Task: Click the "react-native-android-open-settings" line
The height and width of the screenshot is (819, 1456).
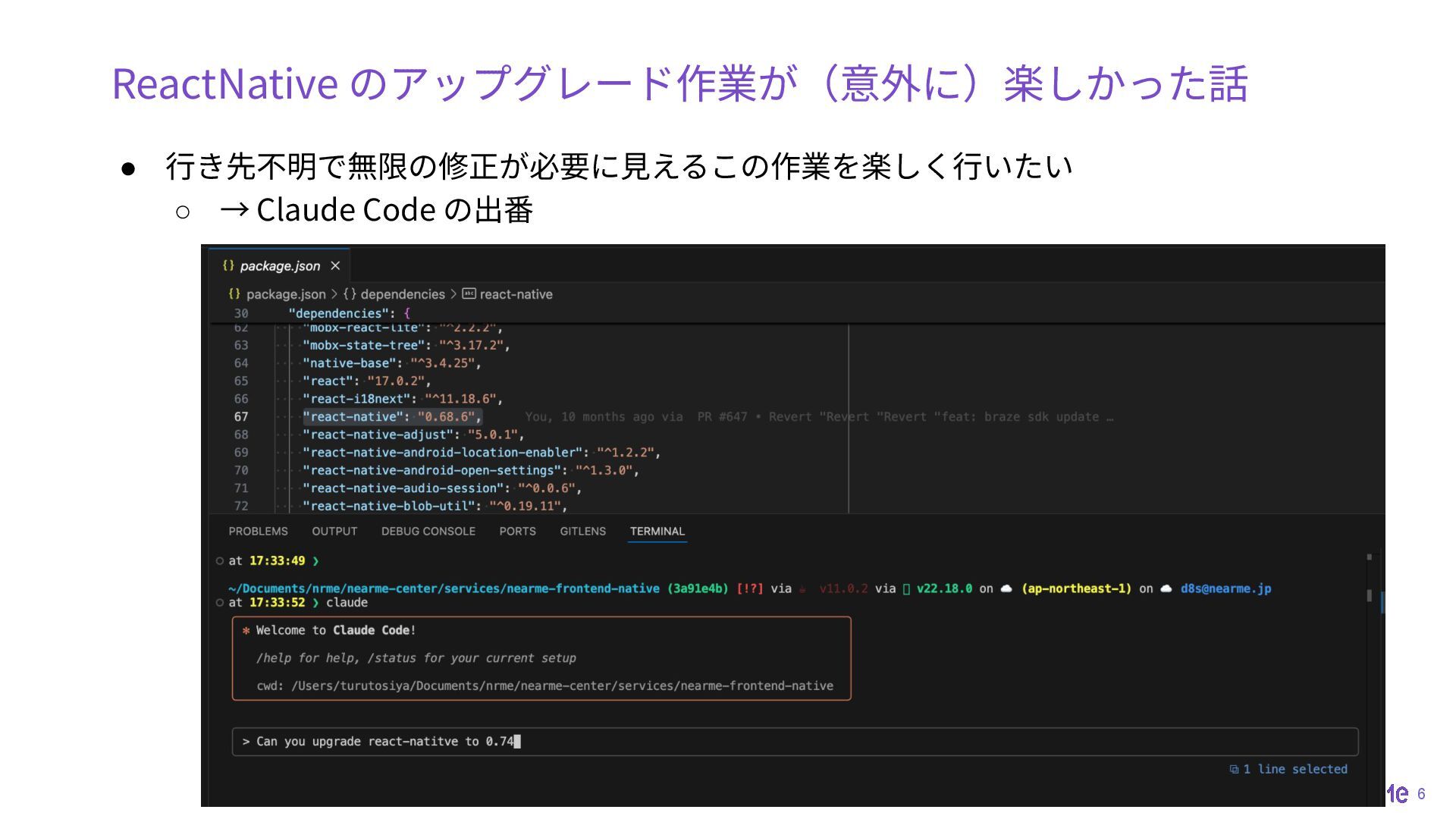Action: click(x=471, y=471)
